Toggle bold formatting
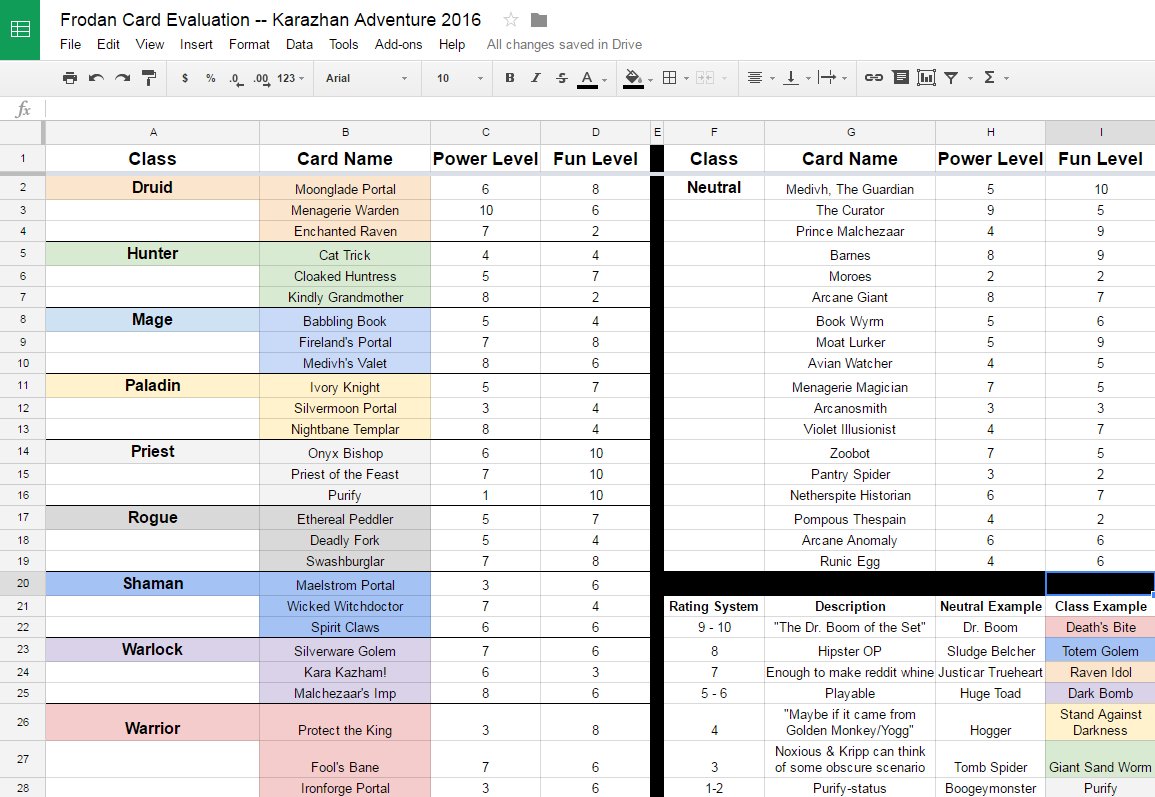 coord(509,77)
